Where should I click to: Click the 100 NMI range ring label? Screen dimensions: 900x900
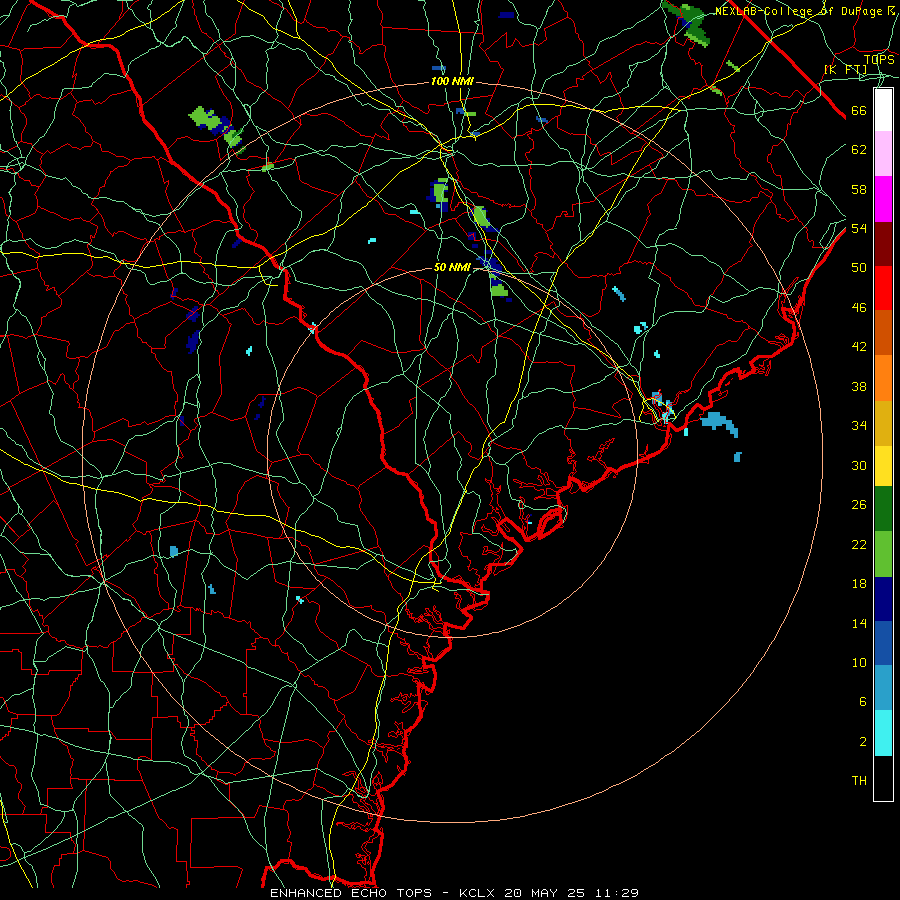point(452,82)
